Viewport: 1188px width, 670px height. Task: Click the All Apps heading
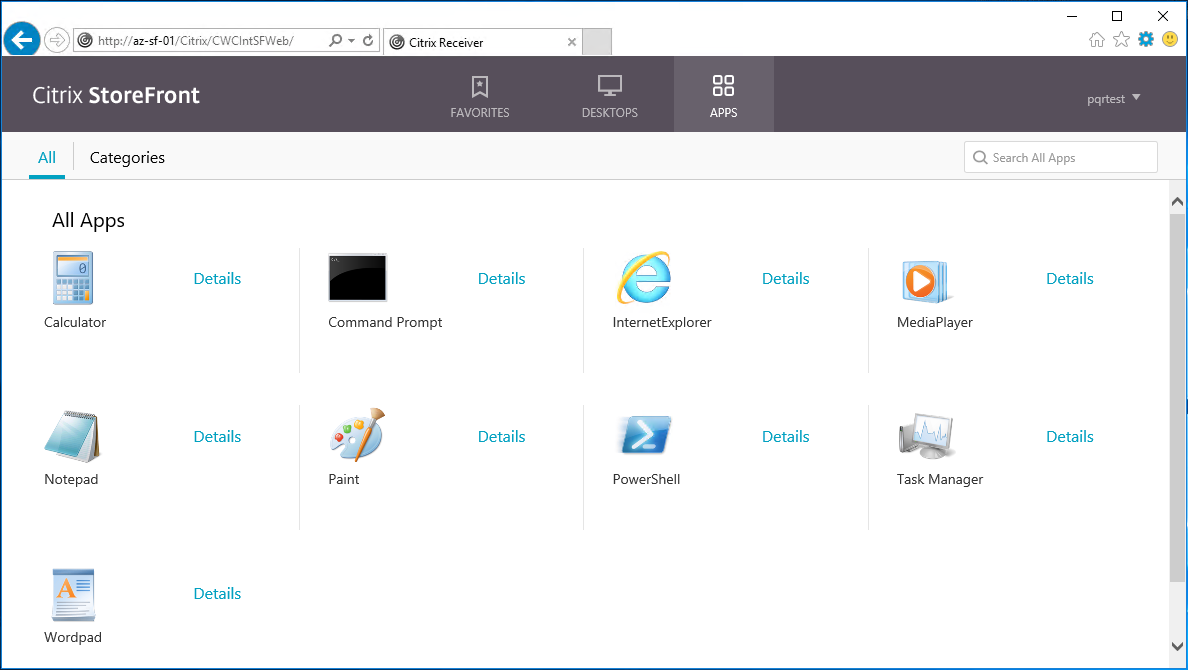(89, 221)
